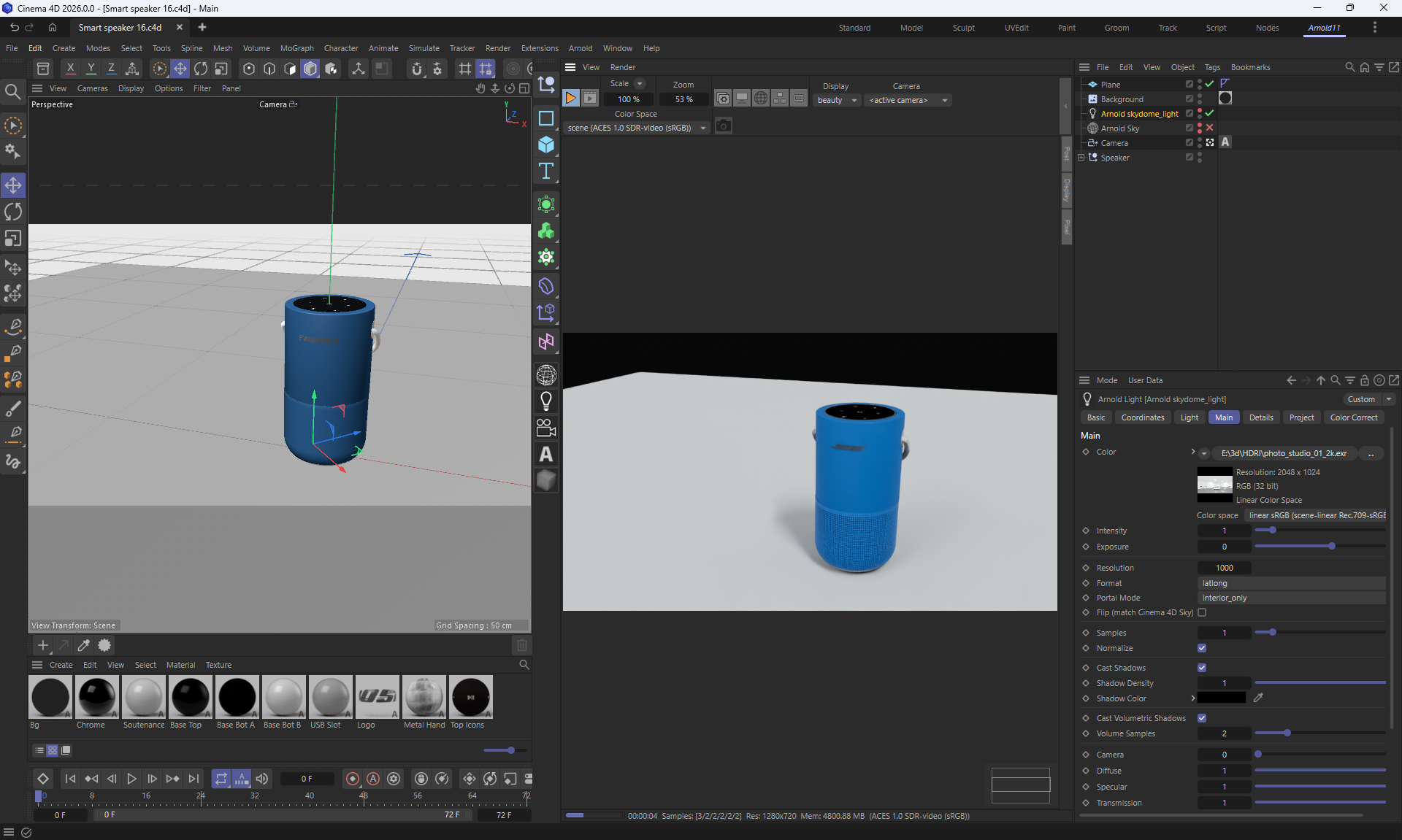Click the Text spline tool icon
The height and width of the screenshot is (840, 1402).
(x=546, y=172)
